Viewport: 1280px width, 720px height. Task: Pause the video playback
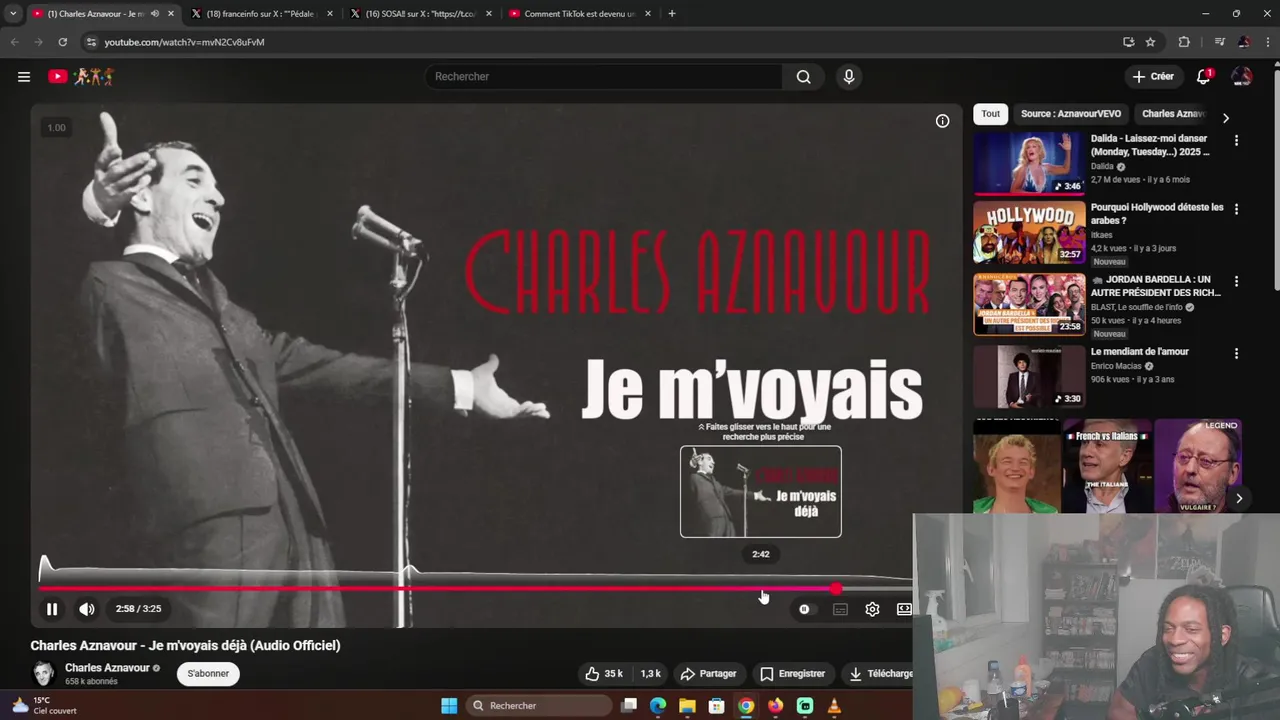(x=52, y=609)
